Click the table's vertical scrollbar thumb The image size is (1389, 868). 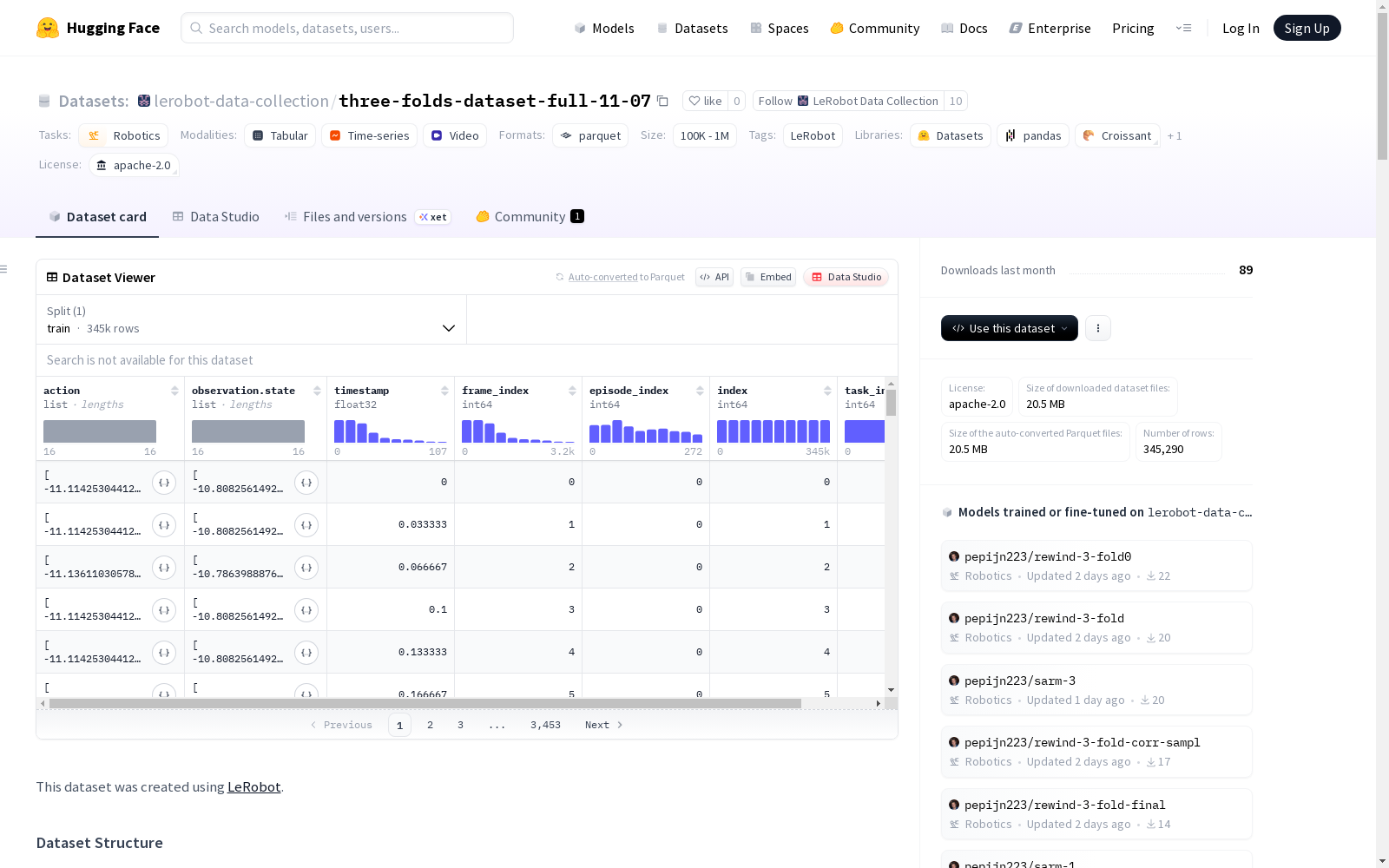pyautogui.click(x=891, y=403)
